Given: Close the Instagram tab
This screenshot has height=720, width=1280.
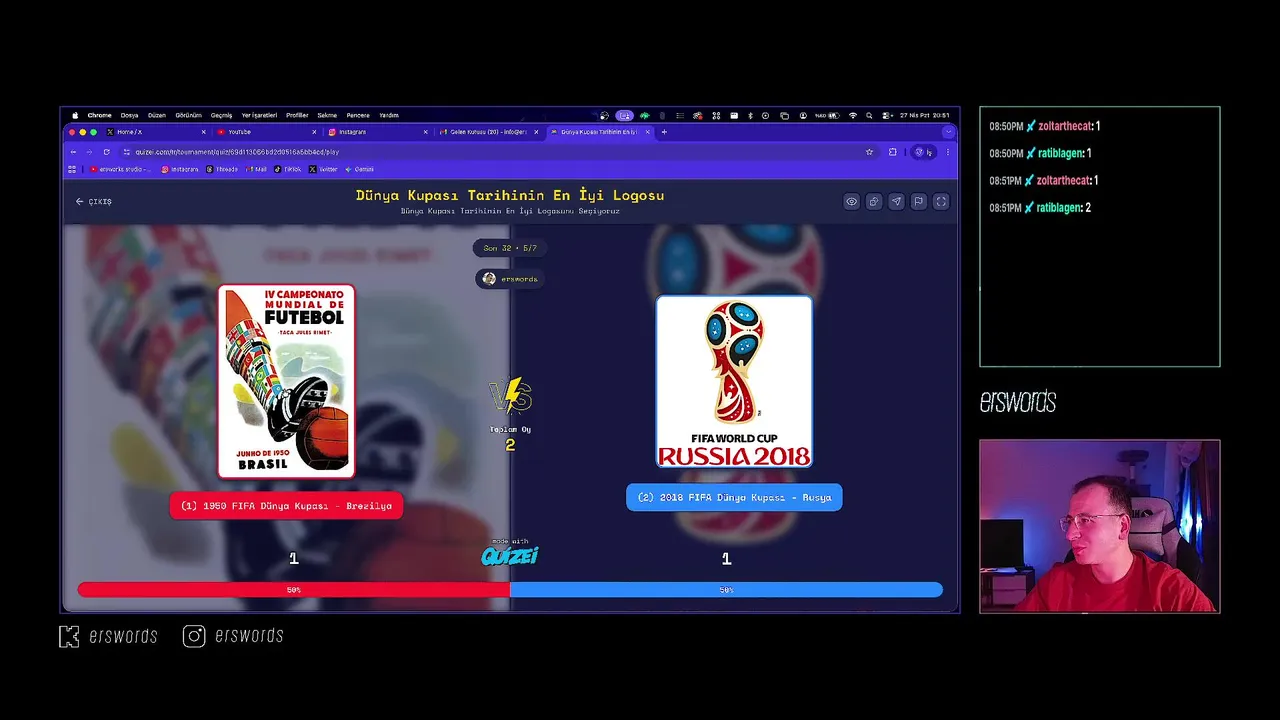Looking at the screenshot, I should pos(425,132).
